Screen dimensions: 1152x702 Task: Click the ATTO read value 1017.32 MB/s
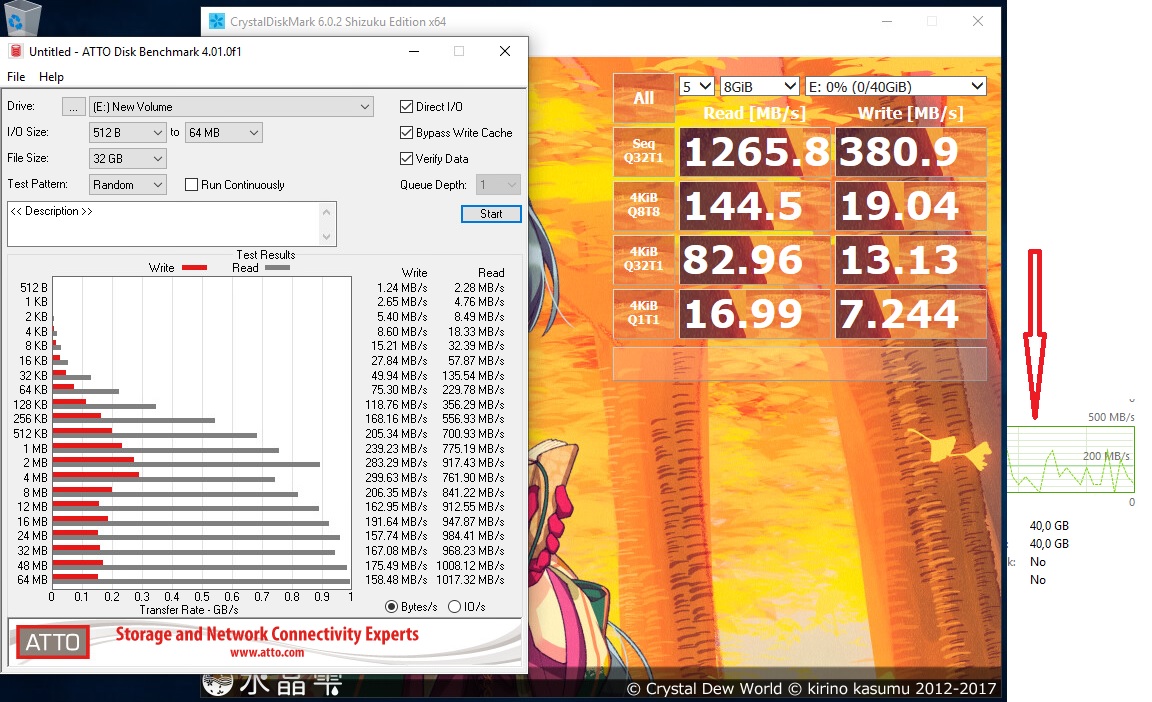coord(470,580)
